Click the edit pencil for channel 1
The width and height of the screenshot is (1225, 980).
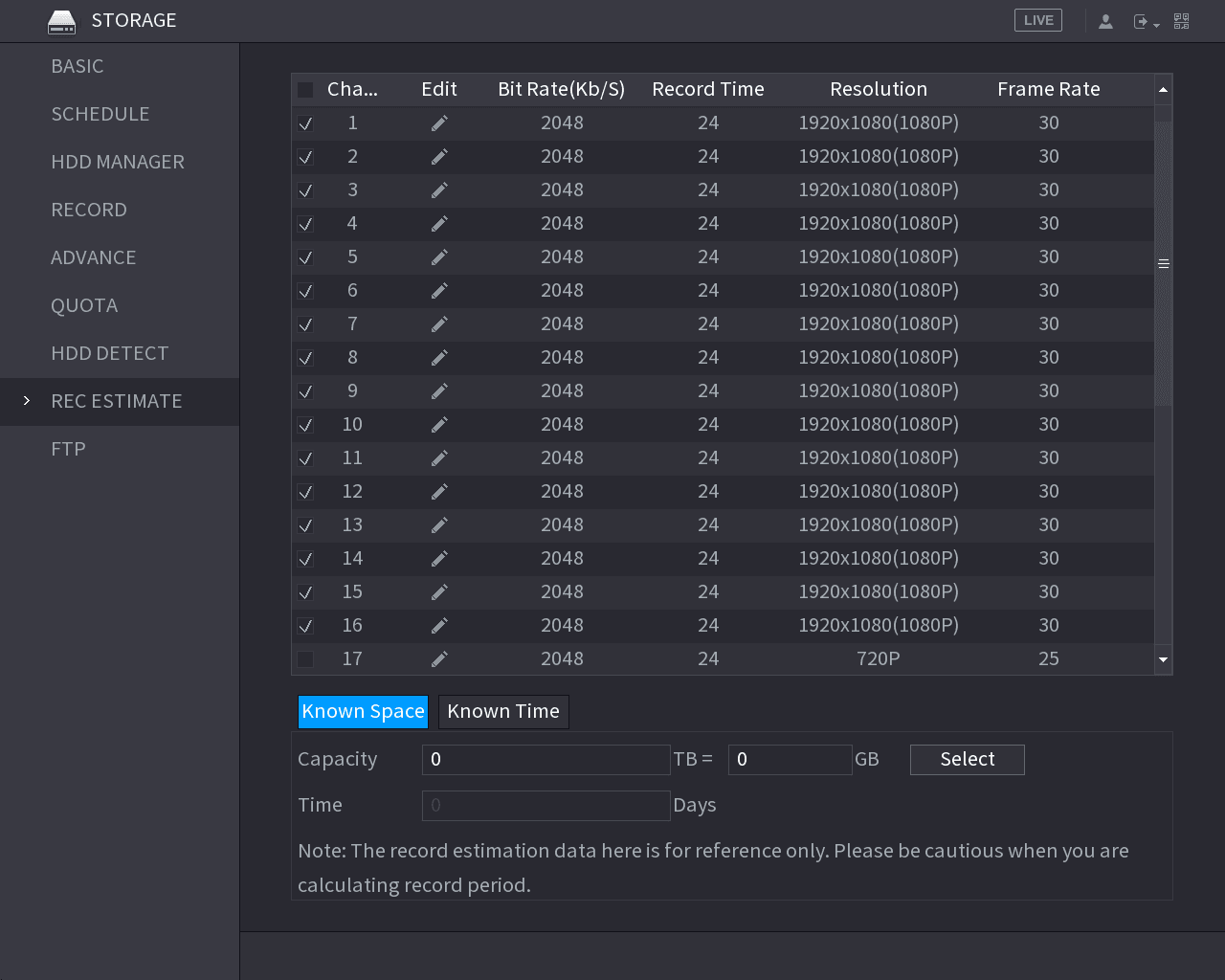point(439,123)
